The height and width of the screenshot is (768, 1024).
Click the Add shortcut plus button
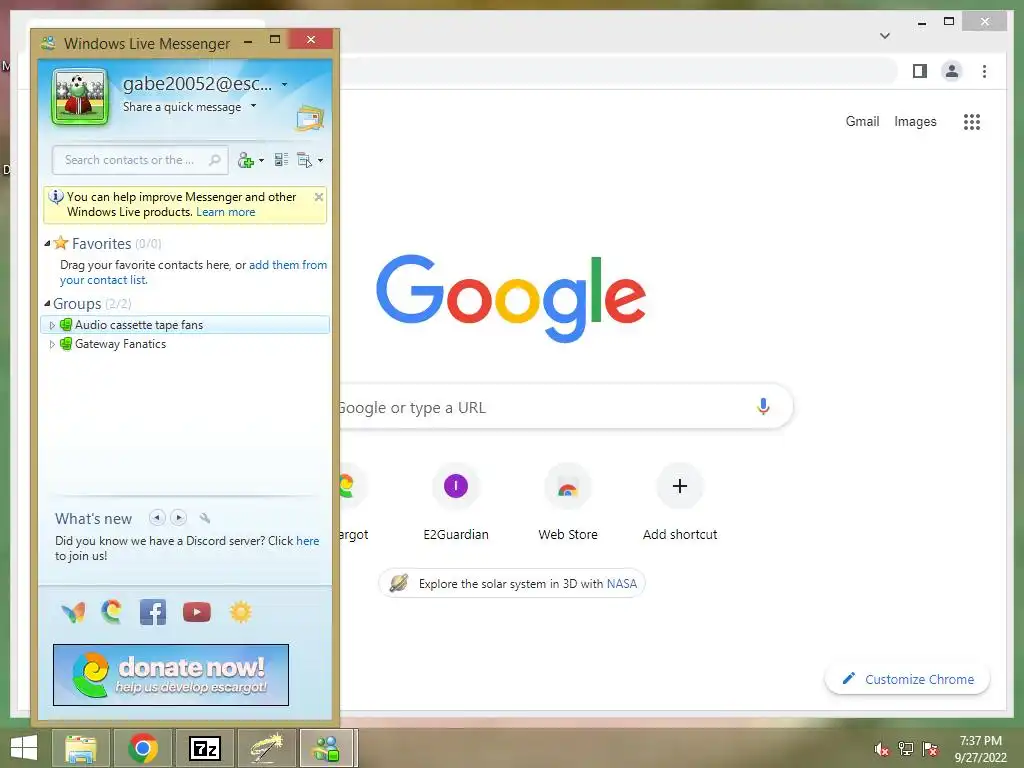680,486
